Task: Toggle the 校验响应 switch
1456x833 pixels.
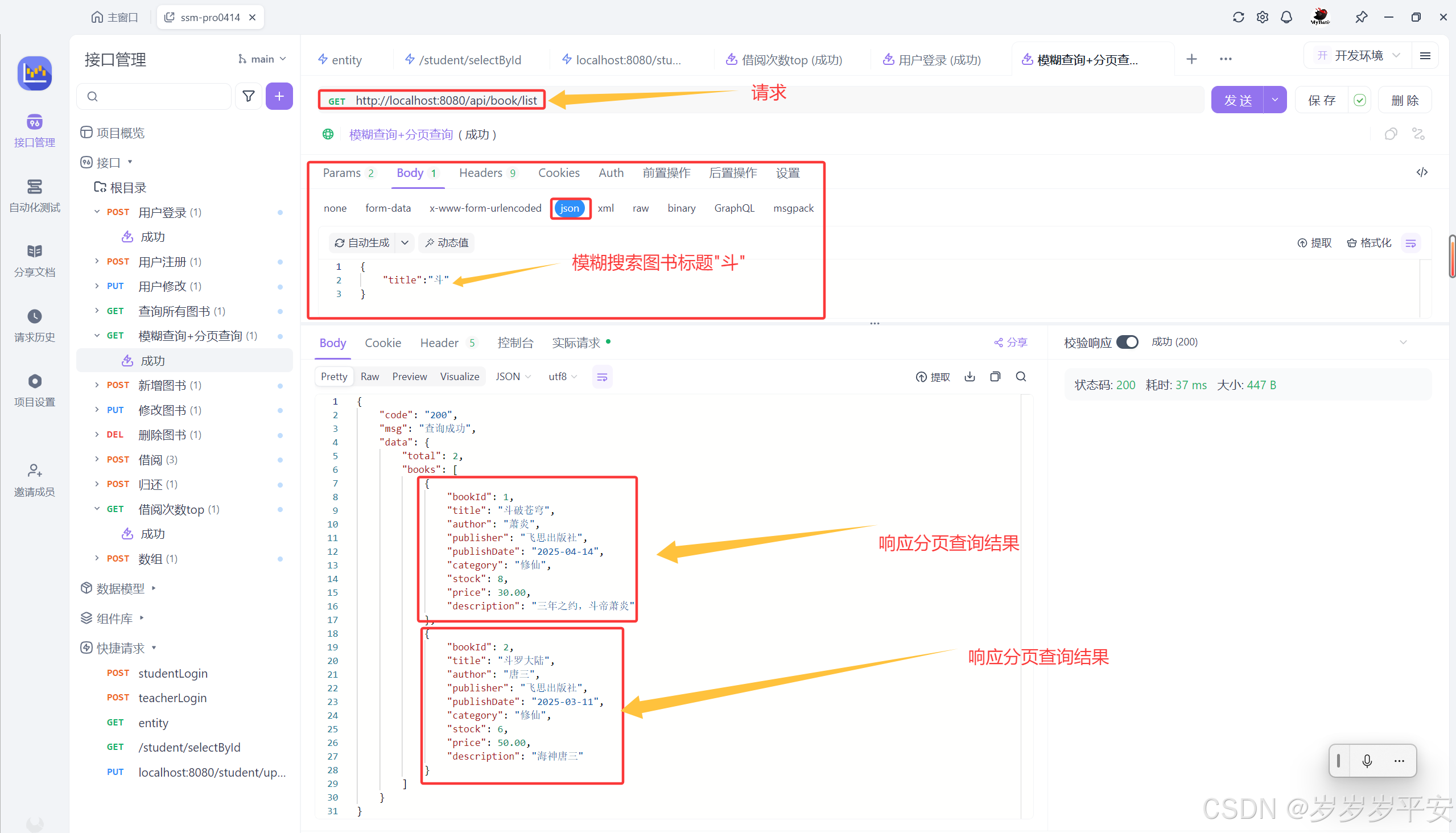Action: click(x=1128, y=341)
